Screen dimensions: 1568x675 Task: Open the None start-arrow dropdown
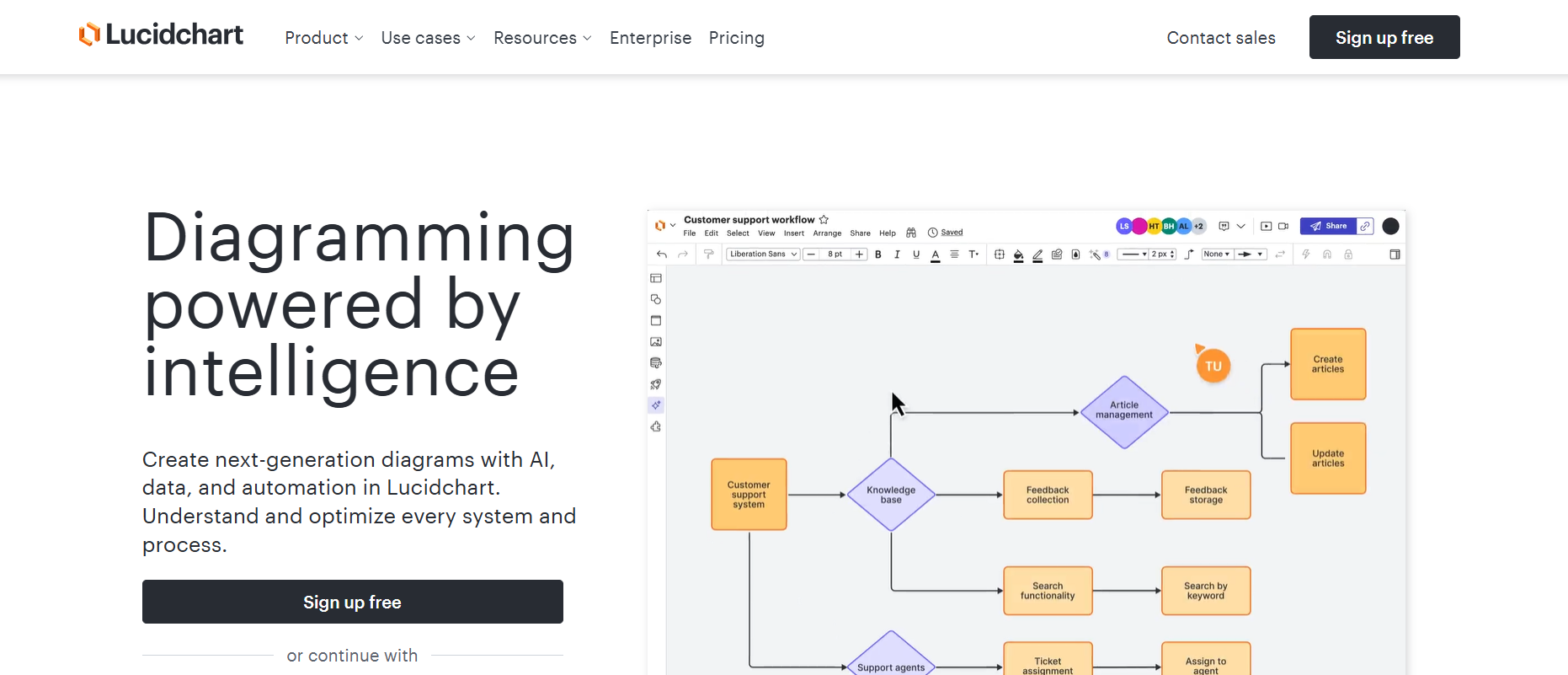[x=1217, y=254]
